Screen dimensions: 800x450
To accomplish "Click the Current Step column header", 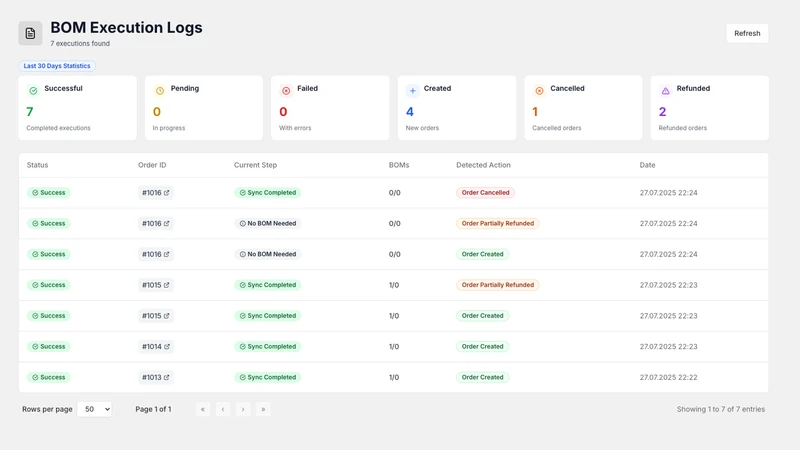I will click(x=255, y=165).
